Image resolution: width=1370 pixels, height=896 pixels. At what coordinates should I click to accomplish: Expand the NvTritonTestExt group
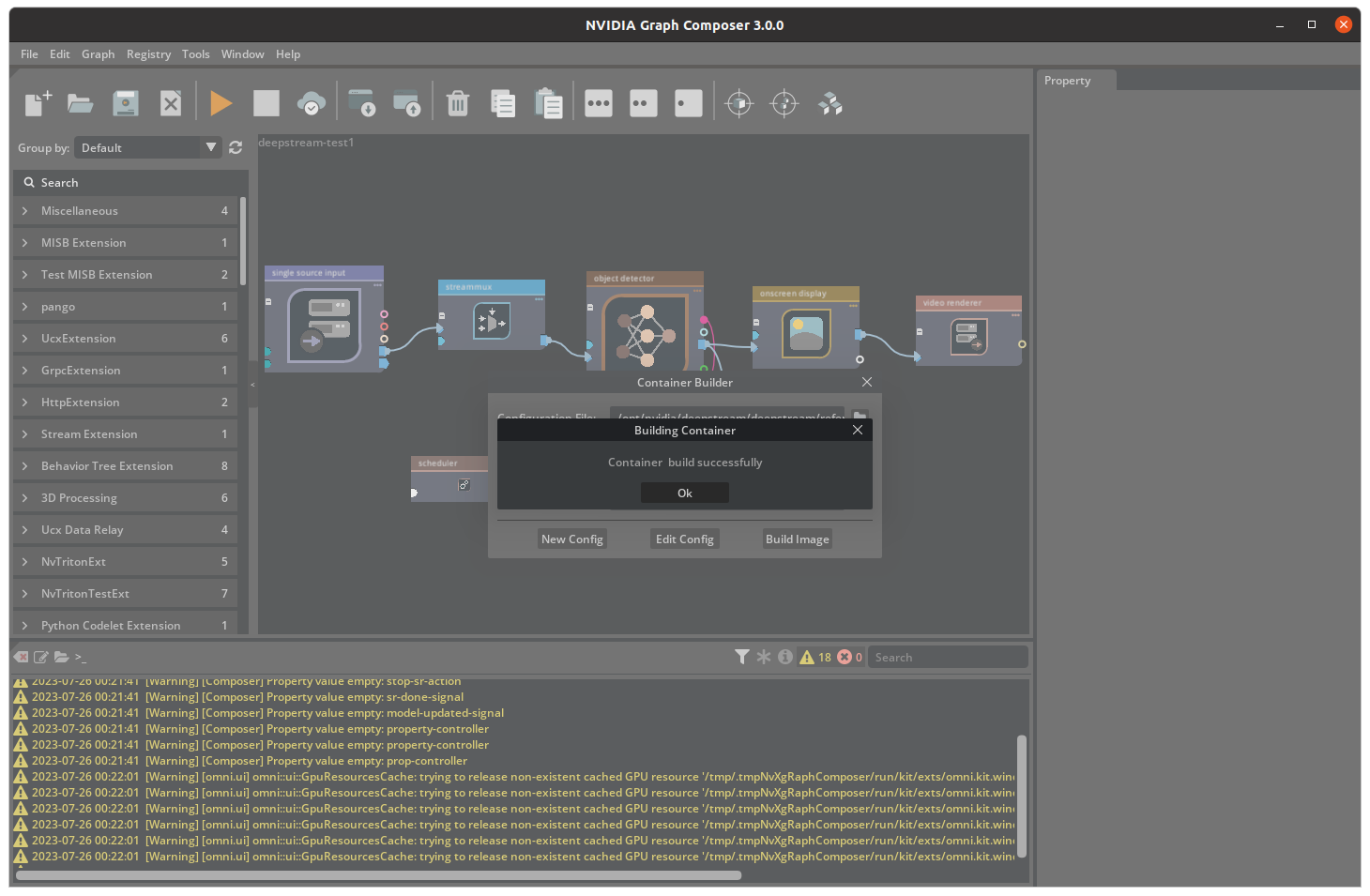(x=125, y=594)
